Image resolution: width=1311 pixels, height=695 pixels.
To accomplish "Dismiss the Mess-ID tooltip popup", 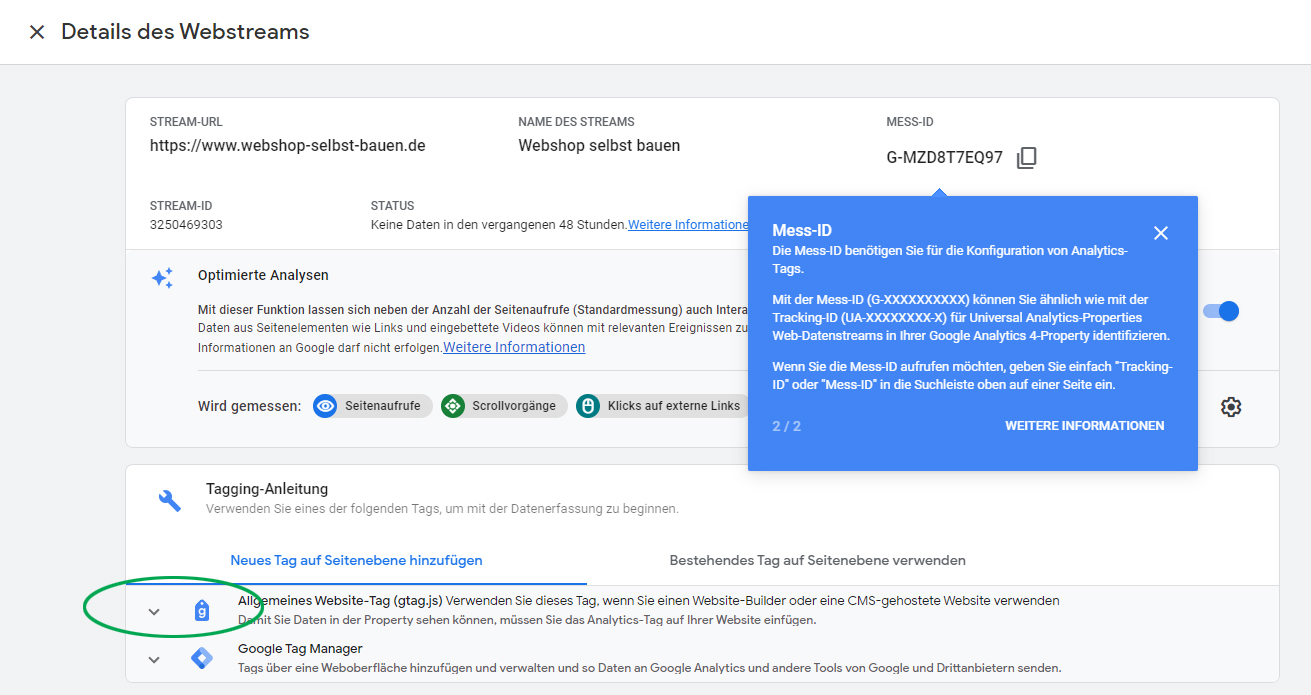I will (1160, 233).
